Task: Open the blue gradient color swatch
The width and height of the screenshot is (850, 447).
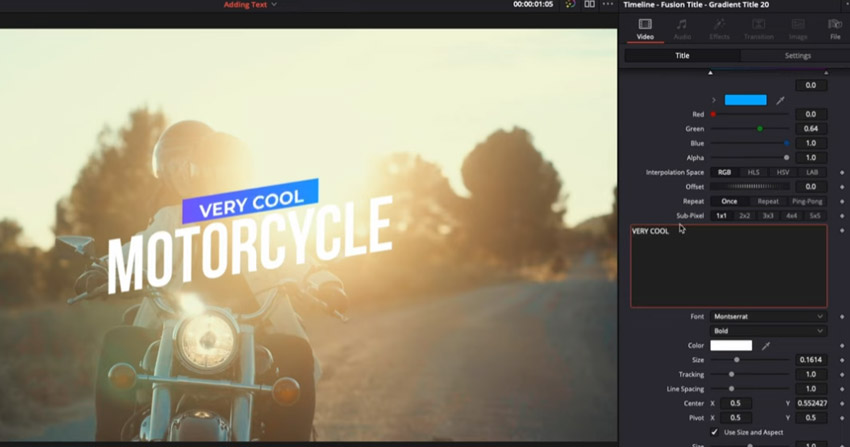Action: pos(745,100)
